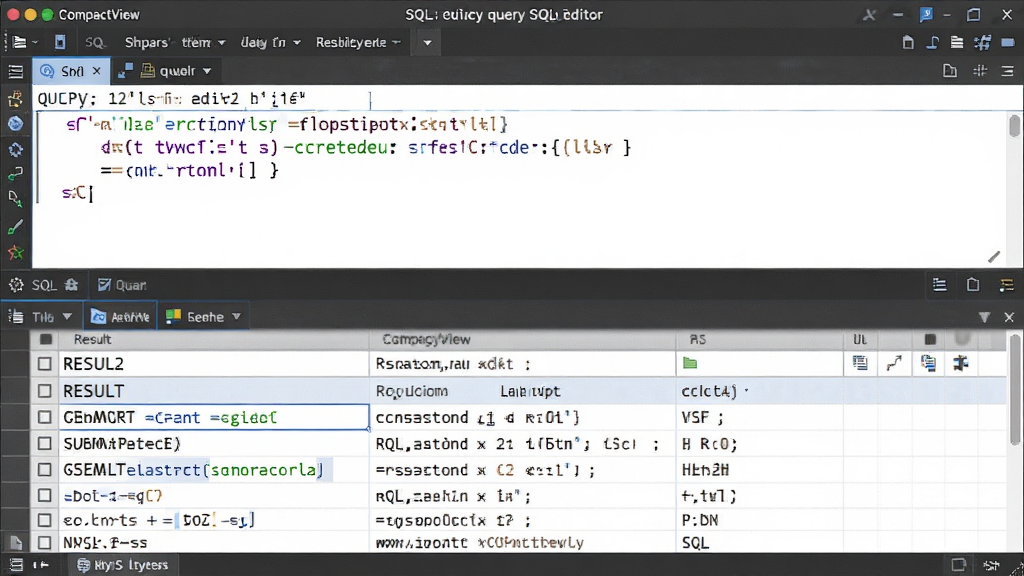Viewport: 1024px width, 576px height.
Task: Open the new file icon beside tabs
Action: [950, 71]
